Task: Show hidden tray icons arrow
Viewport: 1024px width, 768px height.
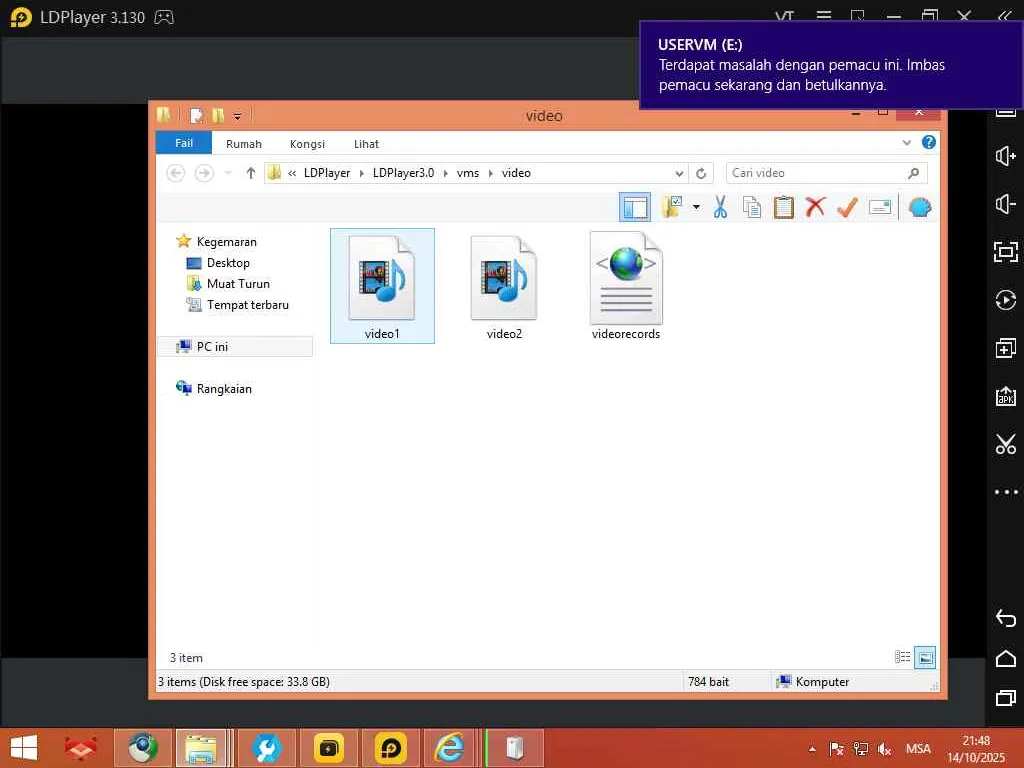Action: click(812, 749)
